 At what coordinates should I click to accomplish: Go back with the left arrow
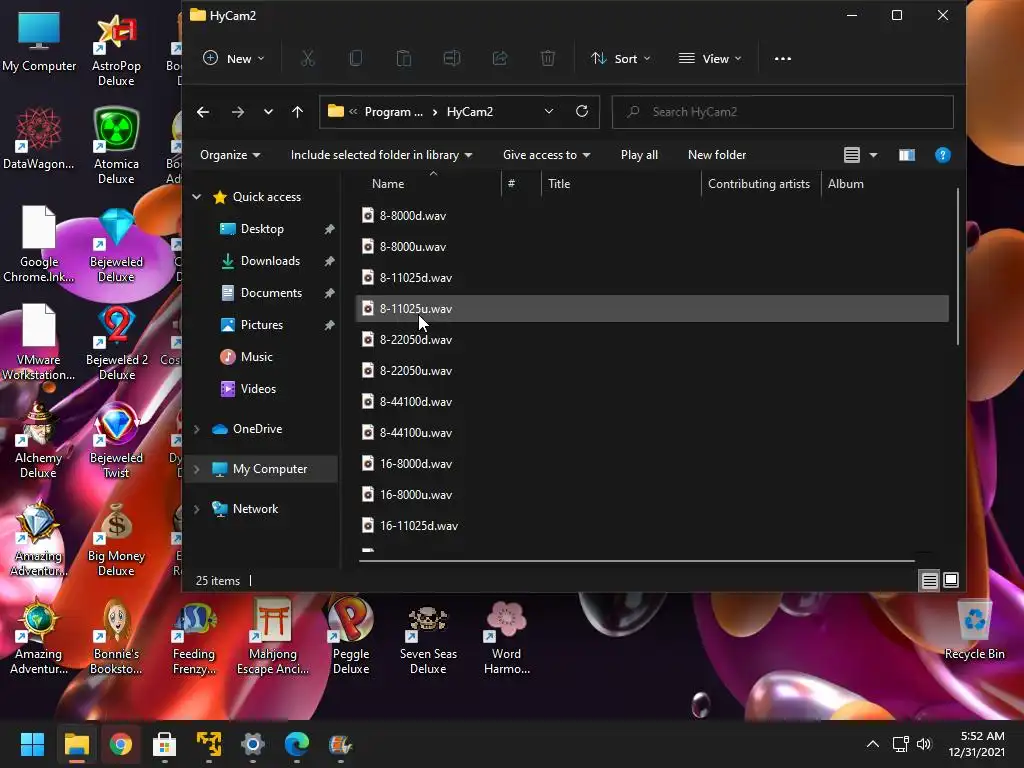point(203,112)
